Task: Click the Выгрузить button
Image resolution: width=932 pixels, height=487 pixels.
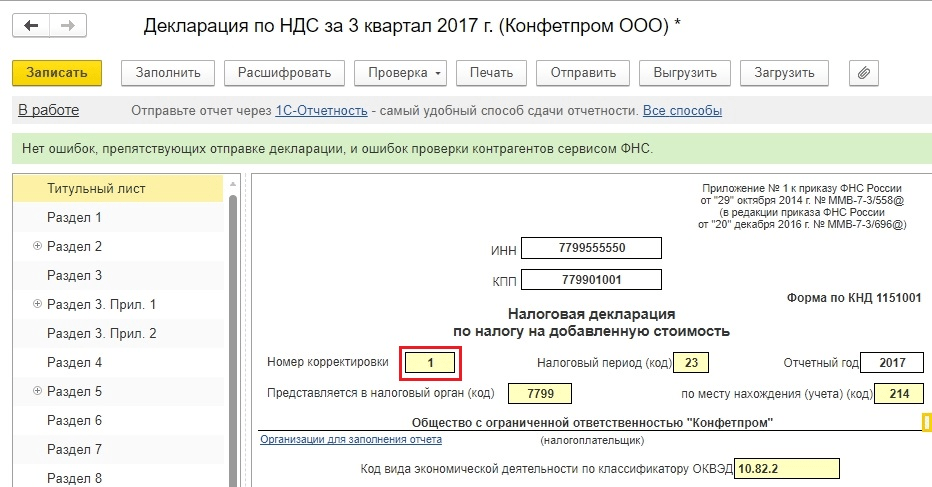Action: click(685, 73)
